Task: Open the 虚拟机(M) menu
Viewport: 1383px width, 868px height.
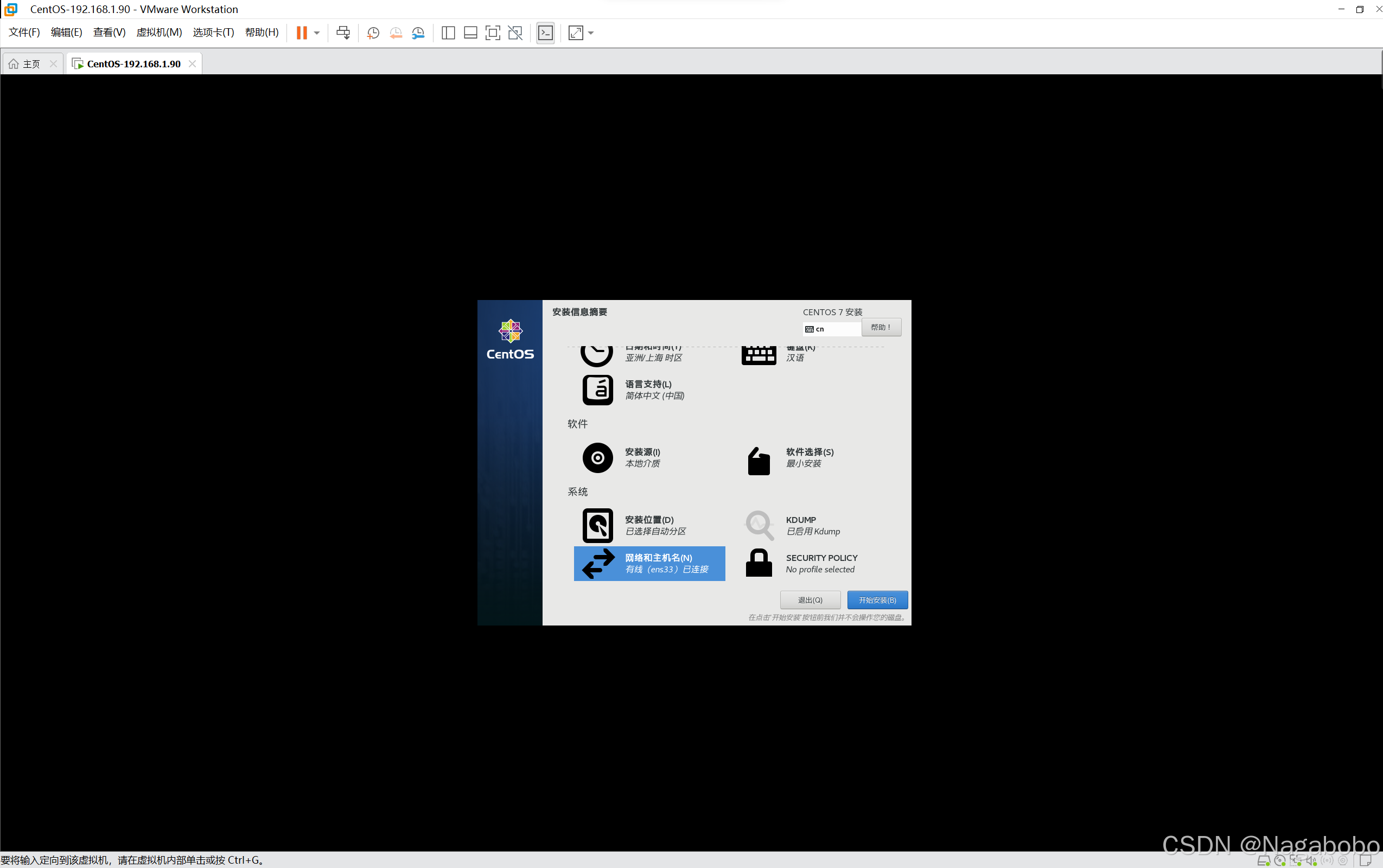Action: 159,32
